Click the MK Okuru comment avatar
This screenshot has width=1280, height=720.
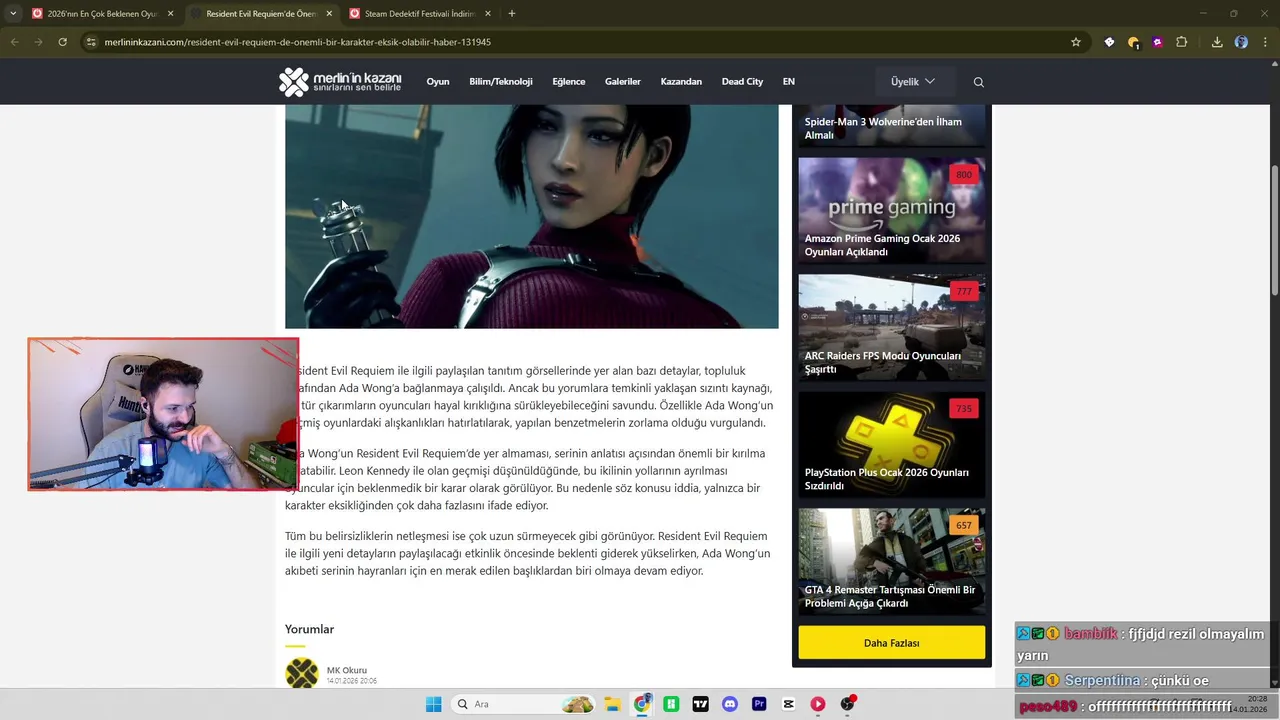pyautogui.click(x=302, y=673)
